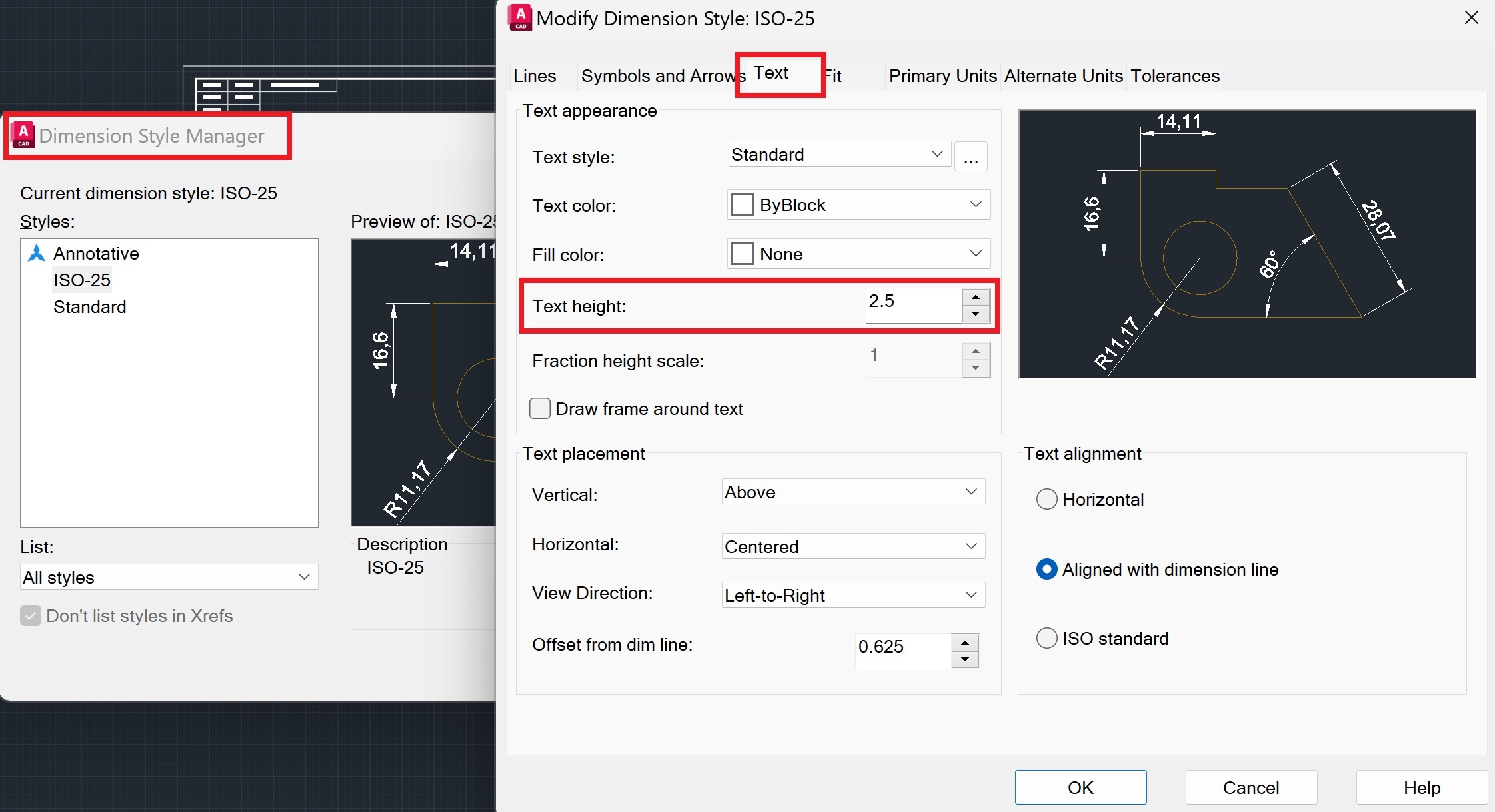Decrease Offset from dim line value
The width and height of the screenshot is (1495, 812).
pos(965,660)
